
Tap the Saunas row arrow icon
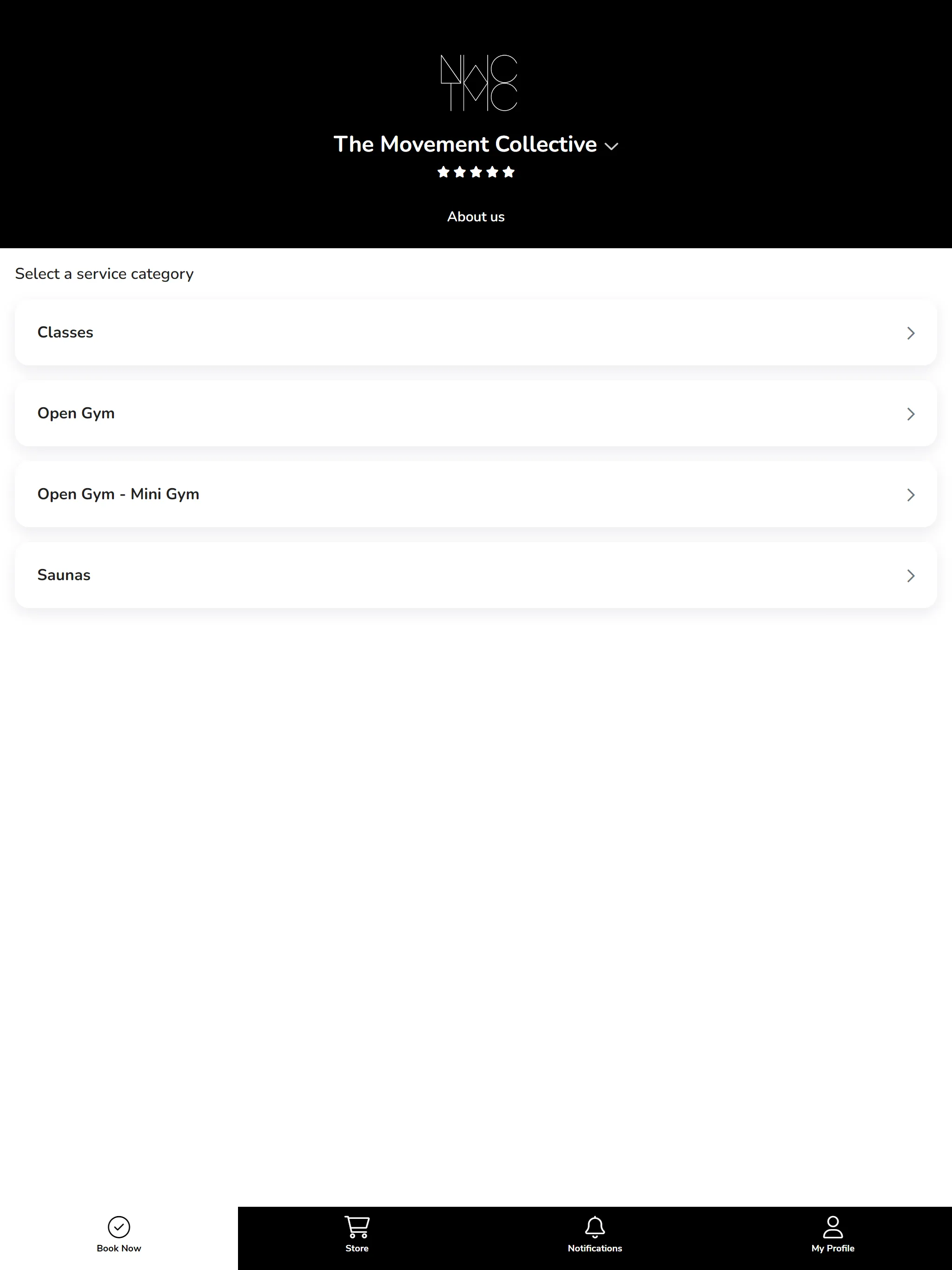910,574
